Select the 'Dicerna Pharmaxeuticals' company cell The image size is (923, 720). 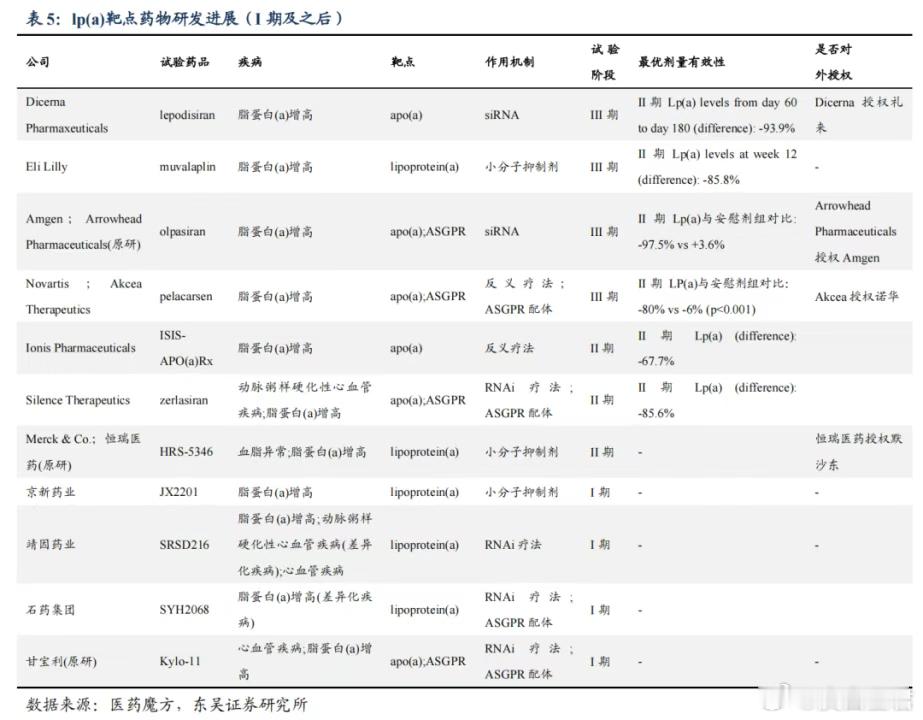(x=67, y=115)
